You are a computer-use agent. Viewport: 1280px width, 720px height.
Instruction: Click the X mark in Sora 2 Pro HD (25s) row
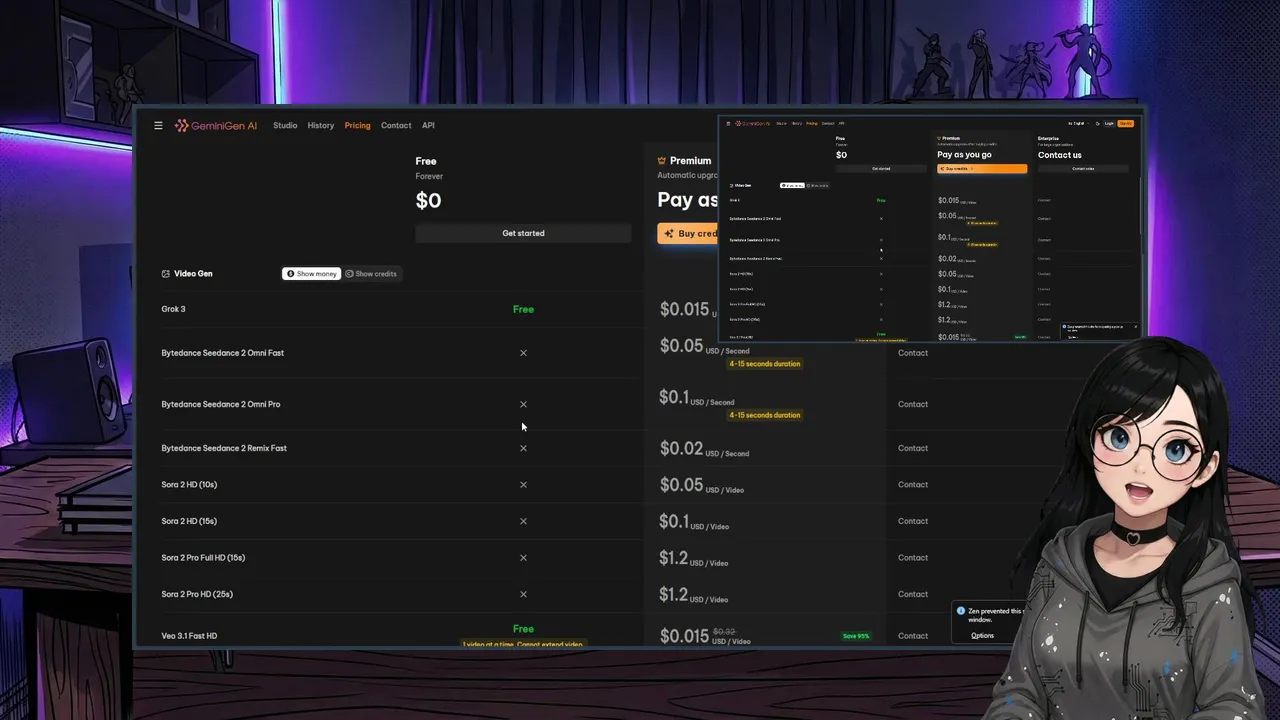click(523, 594)
